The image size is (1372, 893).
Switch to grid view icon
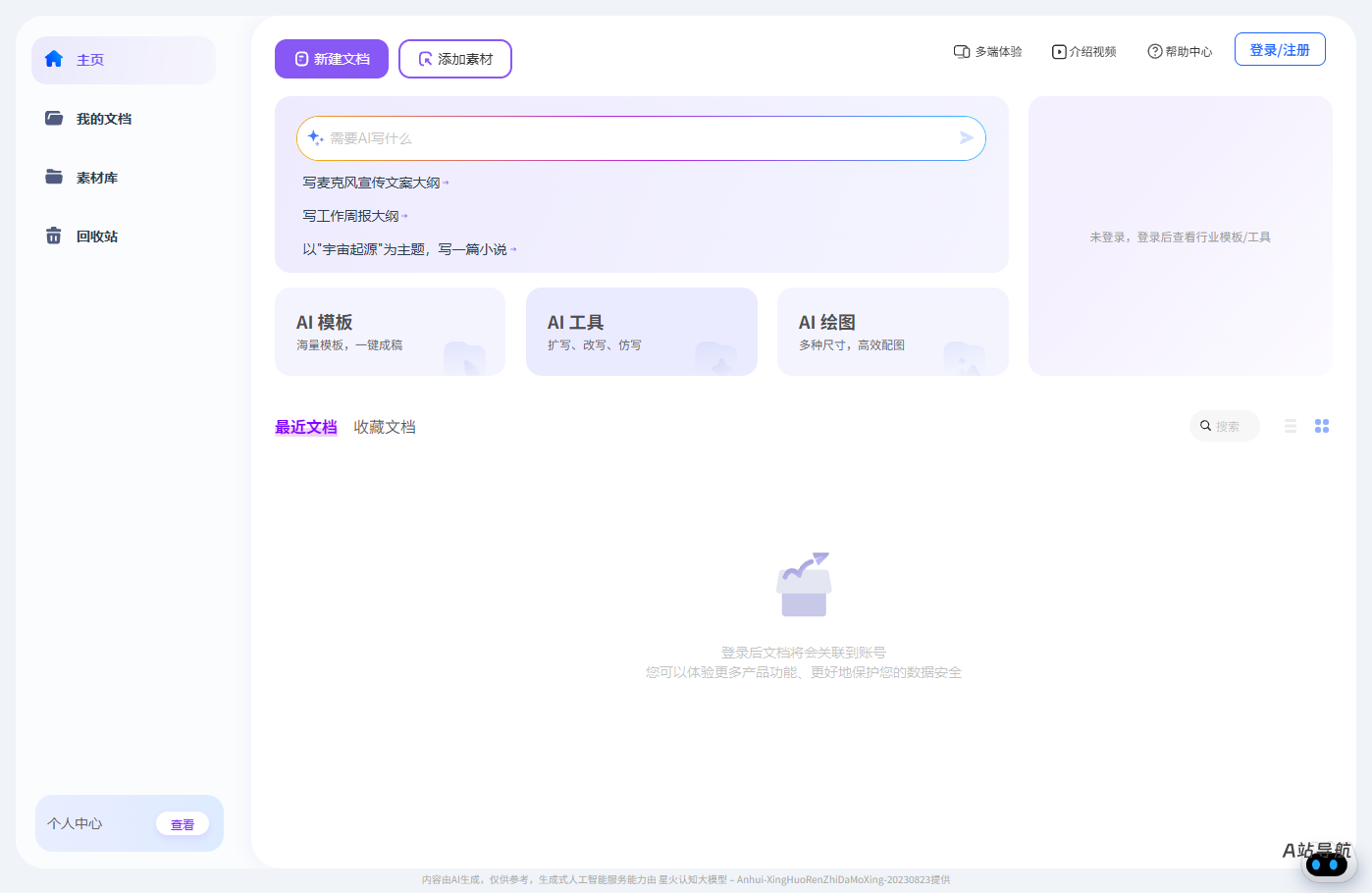(x=1322, y=426)
